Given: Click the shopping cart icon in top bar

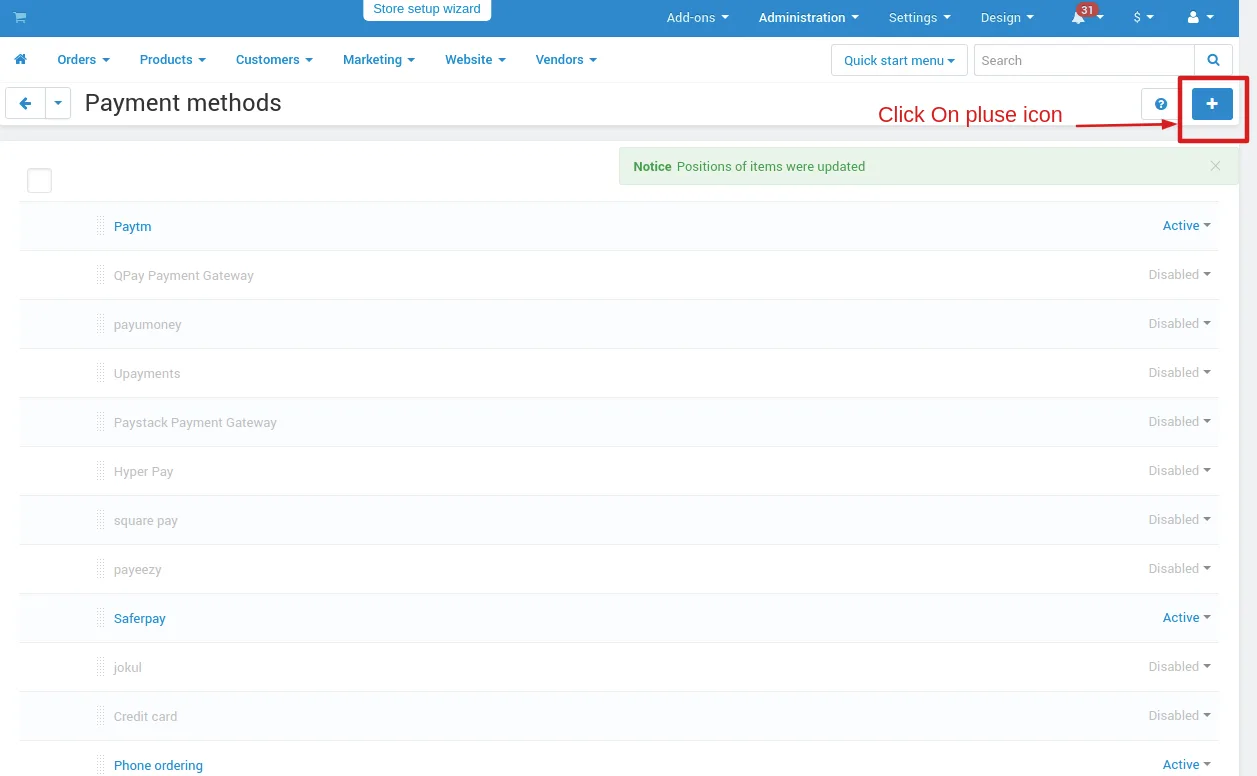Looking at the screenshot, I should 20,18.
